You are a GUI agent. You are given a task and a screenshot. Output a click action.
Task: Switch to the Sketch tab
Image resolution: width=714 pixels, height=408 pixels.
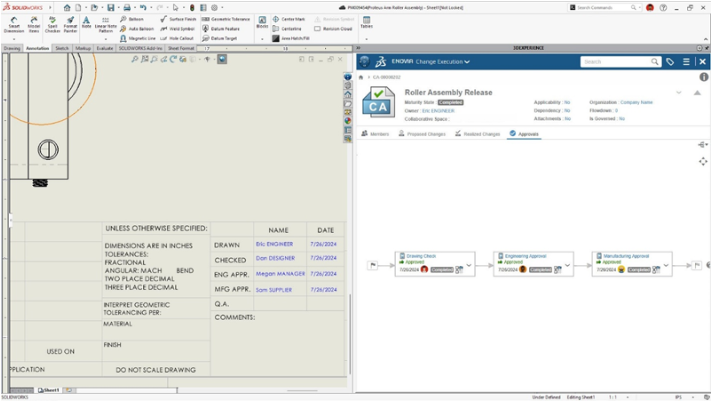click(62, 48)
